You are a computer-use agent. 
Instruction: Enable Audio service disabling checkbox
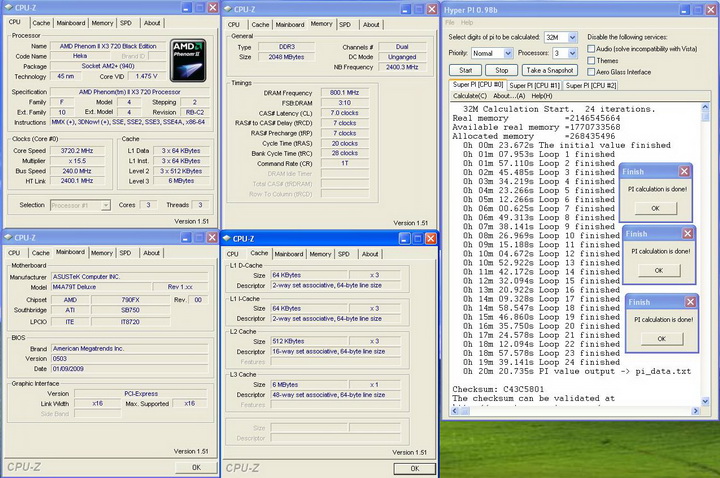coord(591,49)
